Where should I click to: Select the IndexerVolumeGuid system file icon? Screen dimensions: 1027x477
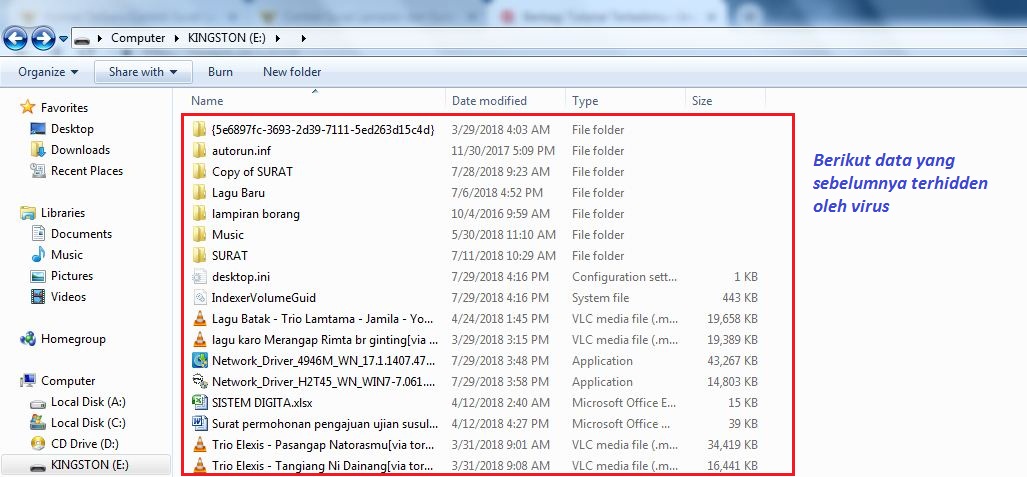point(200,297)
